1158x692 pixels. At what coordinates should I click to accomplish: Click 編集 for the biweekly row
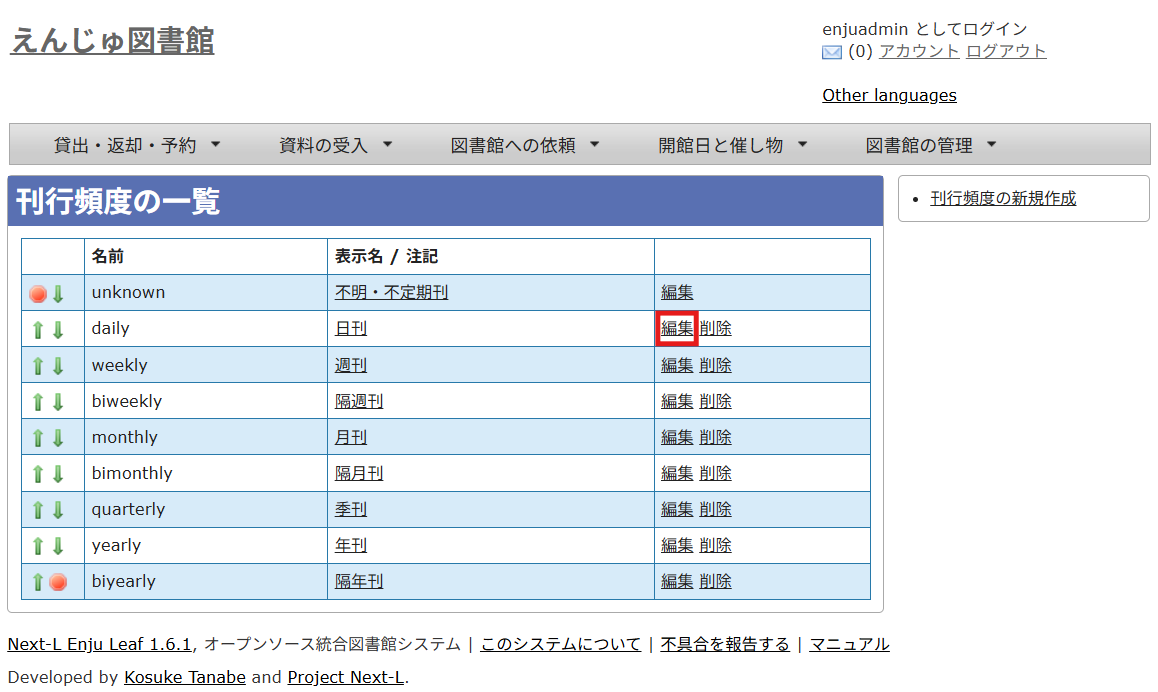click(x=677, y=401)
